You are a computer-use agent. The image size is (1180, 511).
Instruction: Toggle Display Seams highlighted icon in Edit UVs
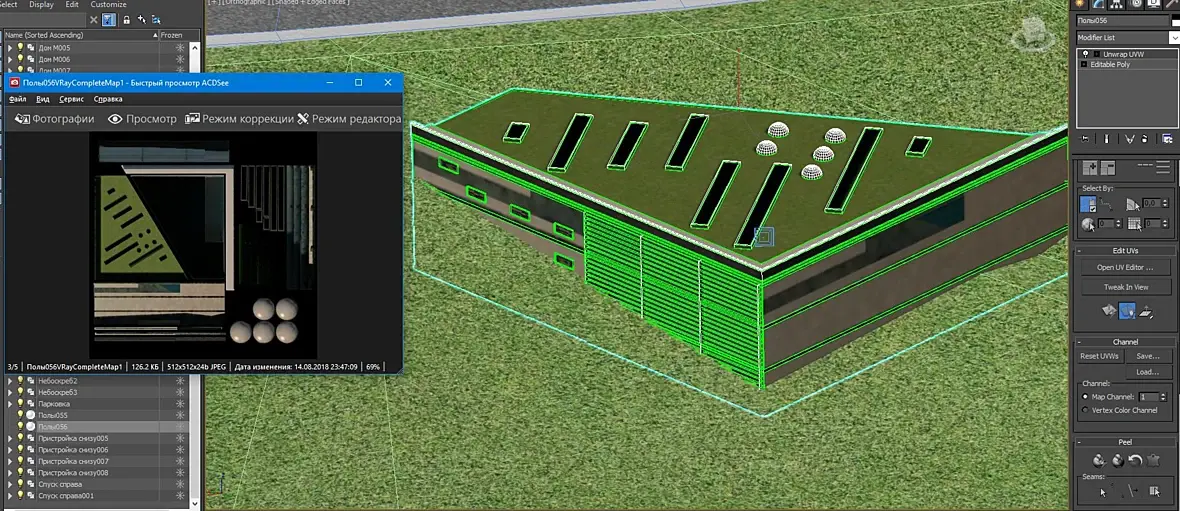click(1127, 311)
